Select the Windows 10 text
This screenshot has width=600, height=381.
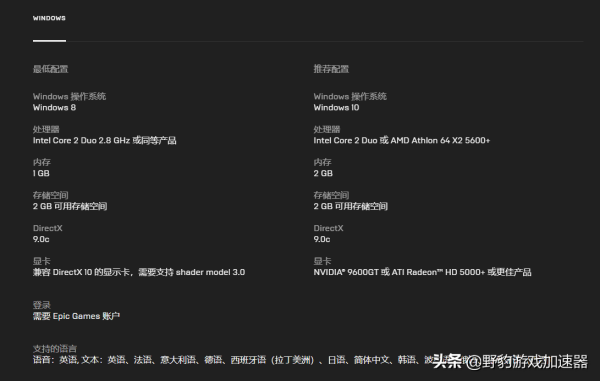pos(336,107)
